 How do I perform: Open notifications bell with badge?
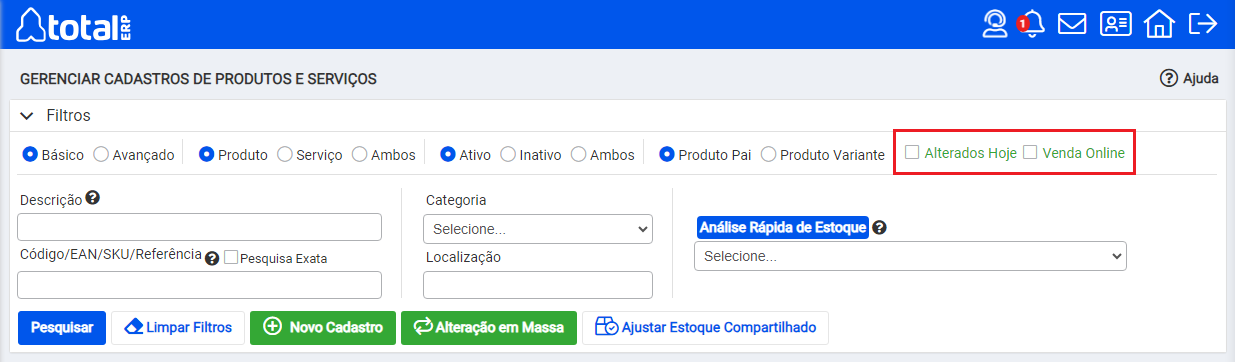1031,24
